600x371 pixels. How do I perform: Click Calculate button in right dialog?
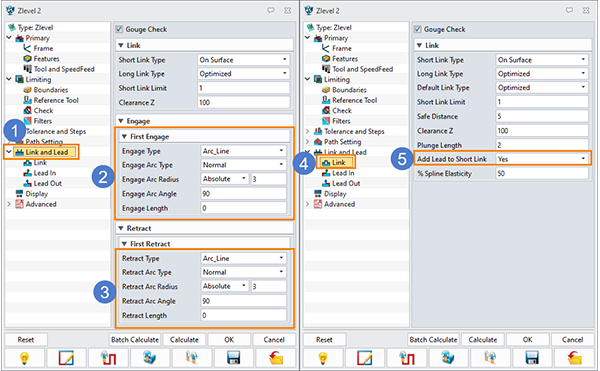[x=483, y=340]
